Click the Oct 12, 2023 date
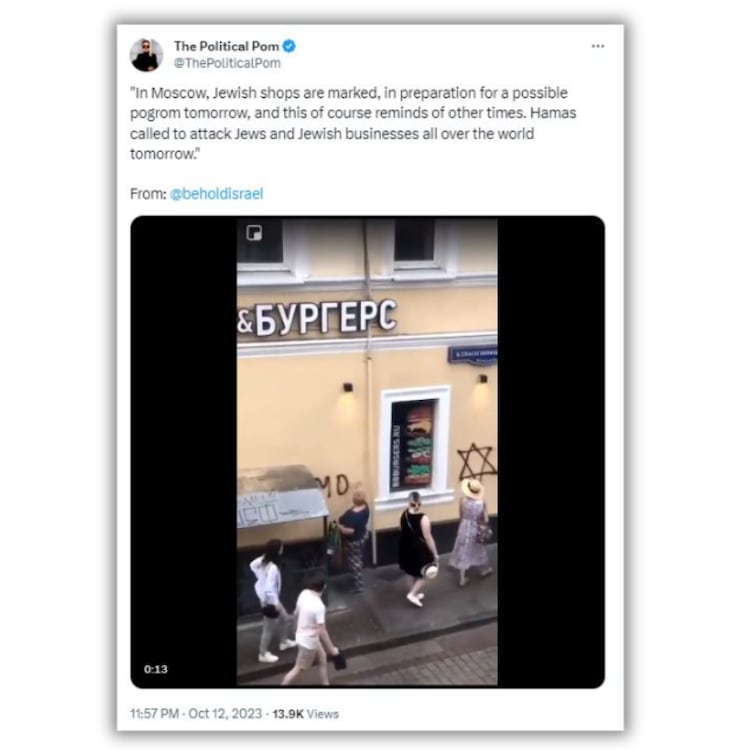Screen dimensions: 750x750 point(225,714)
